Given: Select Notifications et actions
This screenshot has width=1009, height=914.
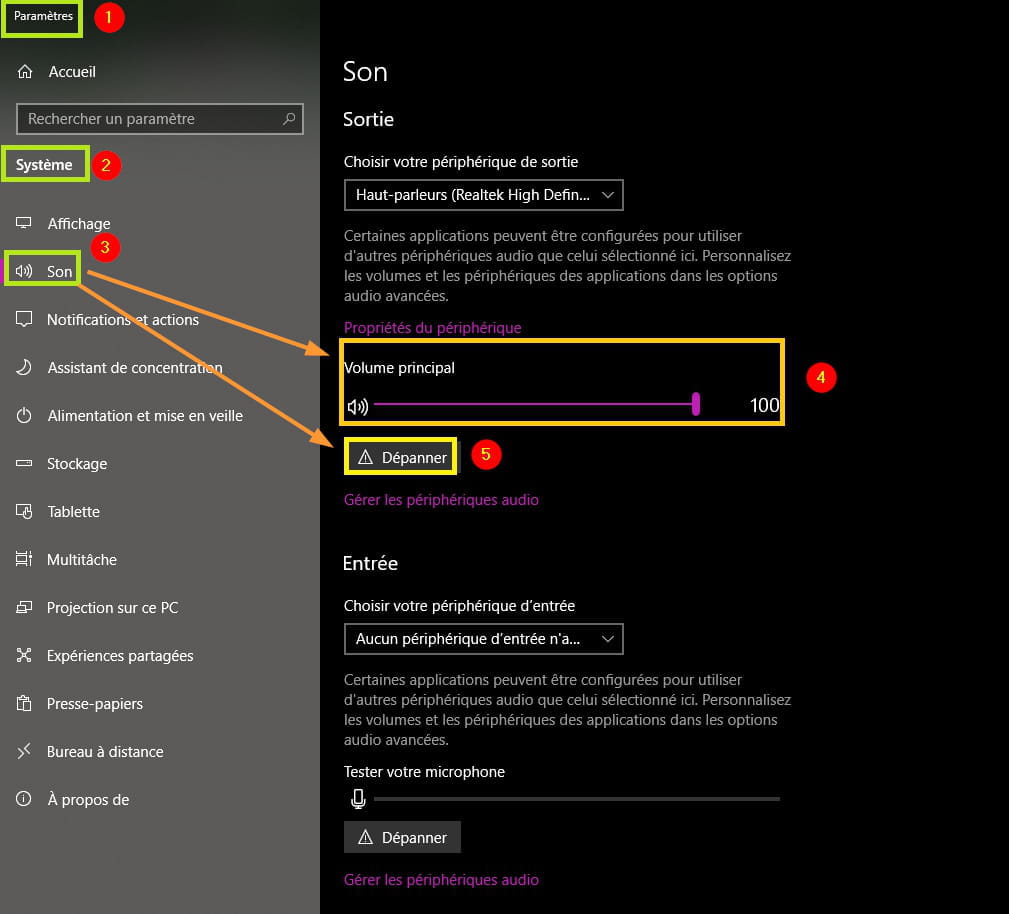Looking at the screenshot, I should [123, 319].
